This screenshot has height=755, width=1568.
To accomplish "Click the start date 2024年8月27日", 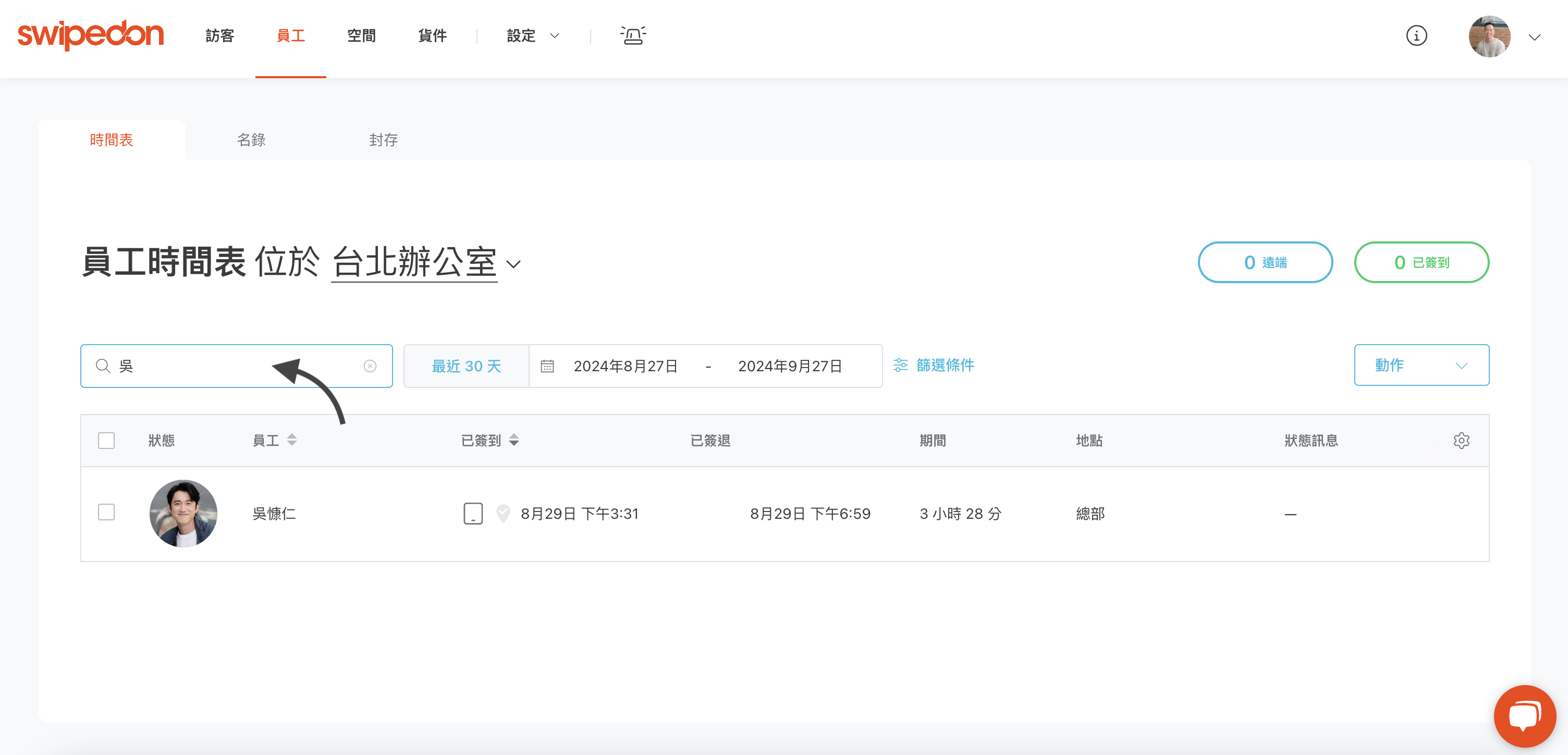I will pyautogui.click(x=626, y=366).
